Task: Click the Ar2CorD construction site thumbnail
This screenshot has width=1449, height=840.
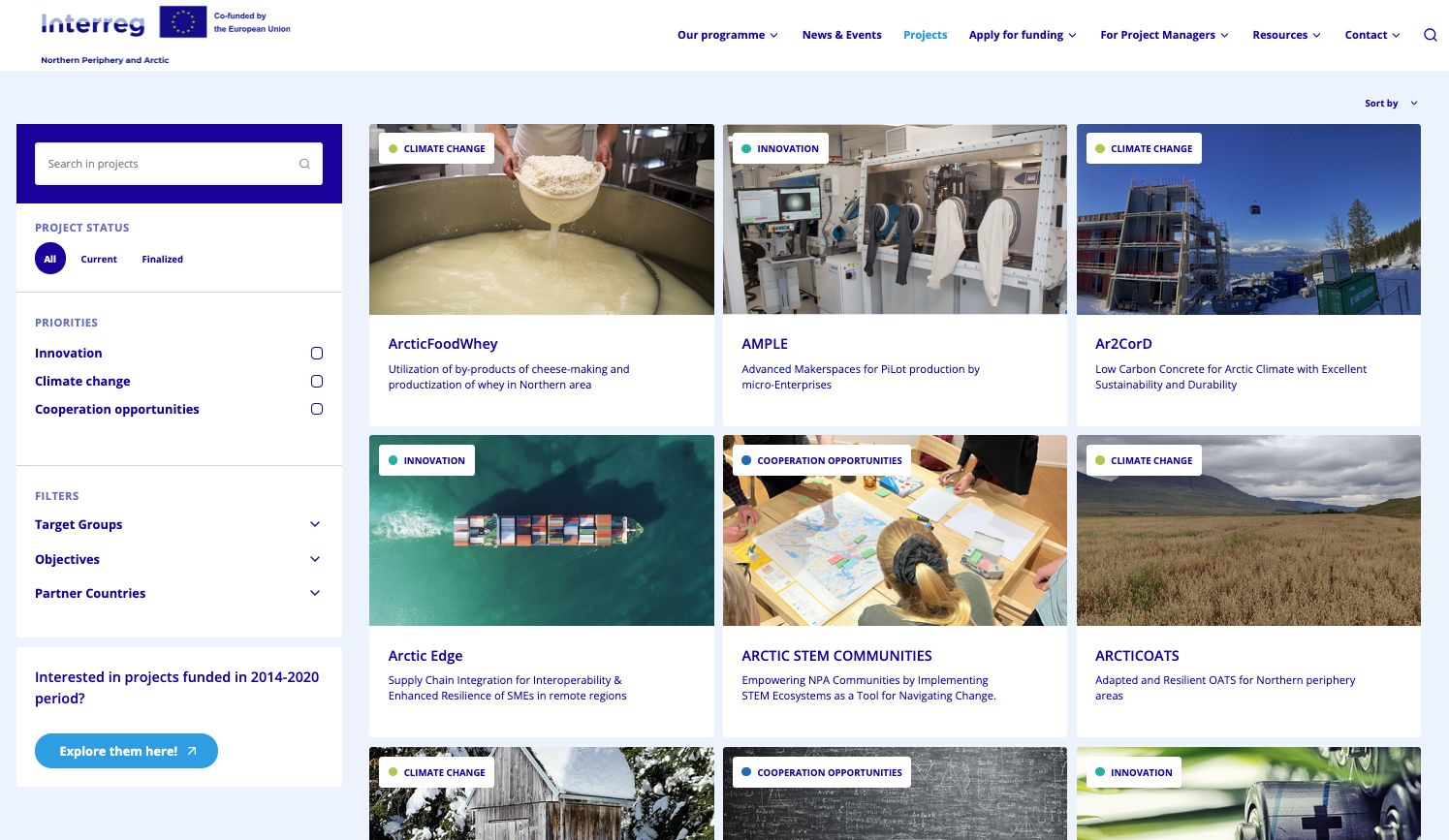Action: click(x=1248, y=233)
